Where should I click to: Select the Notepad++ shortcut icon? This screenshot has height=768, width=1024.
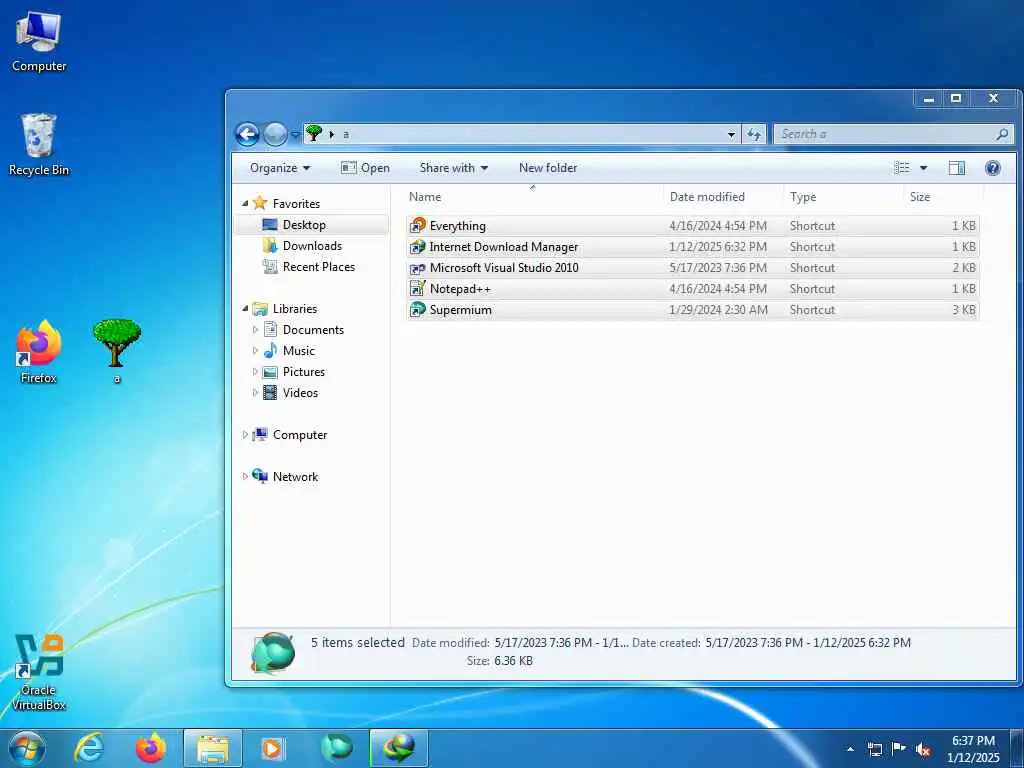(417, 288)
